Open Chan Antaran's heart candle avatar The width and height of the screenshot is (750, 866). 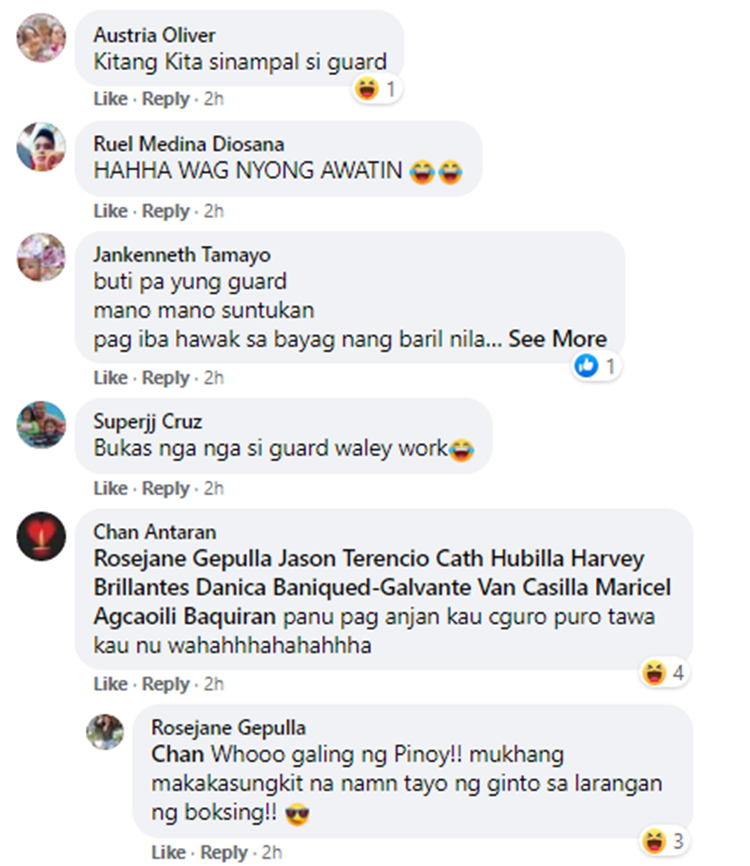point(41,536)
